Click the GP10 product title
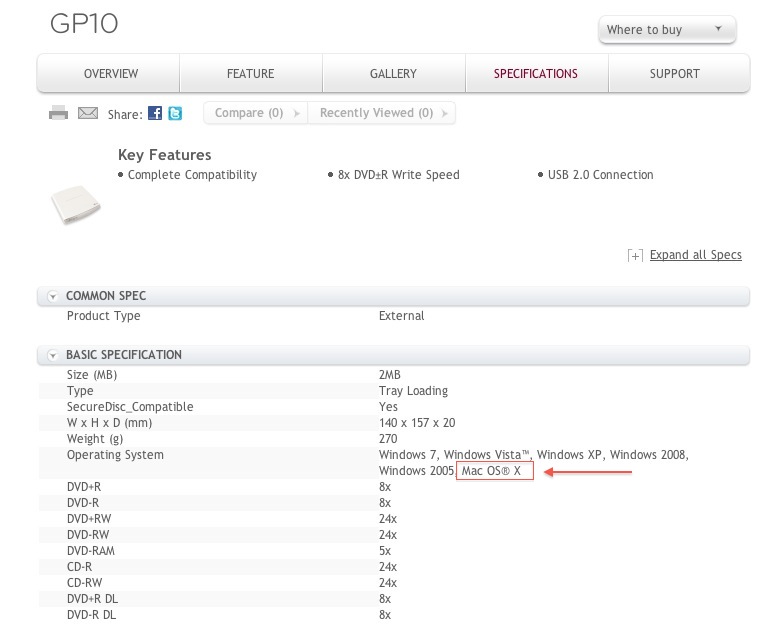760x634 pixels. click(x=84, y=23)
